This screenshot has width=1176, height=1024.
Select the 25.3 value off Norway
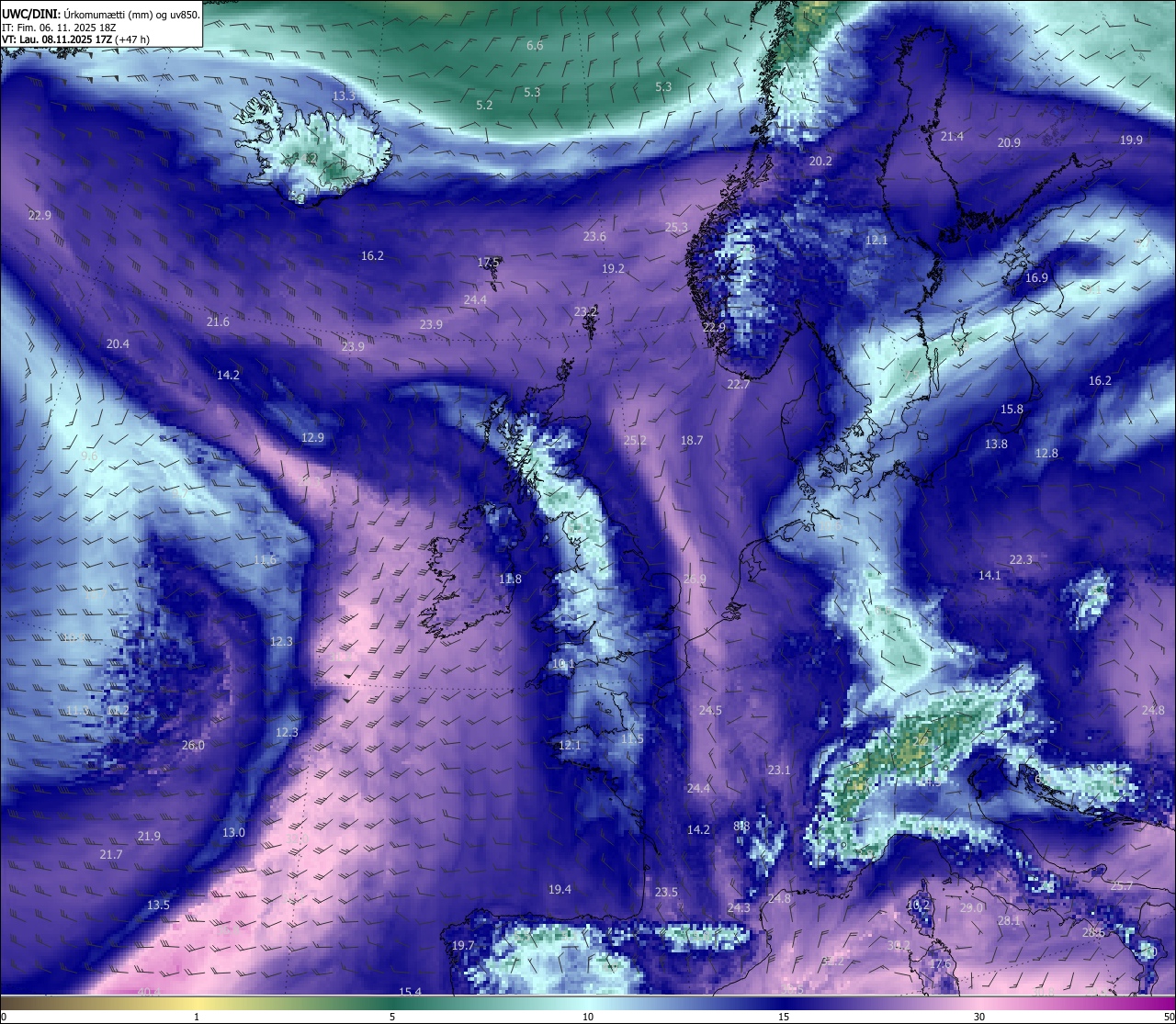click(676, 227)
